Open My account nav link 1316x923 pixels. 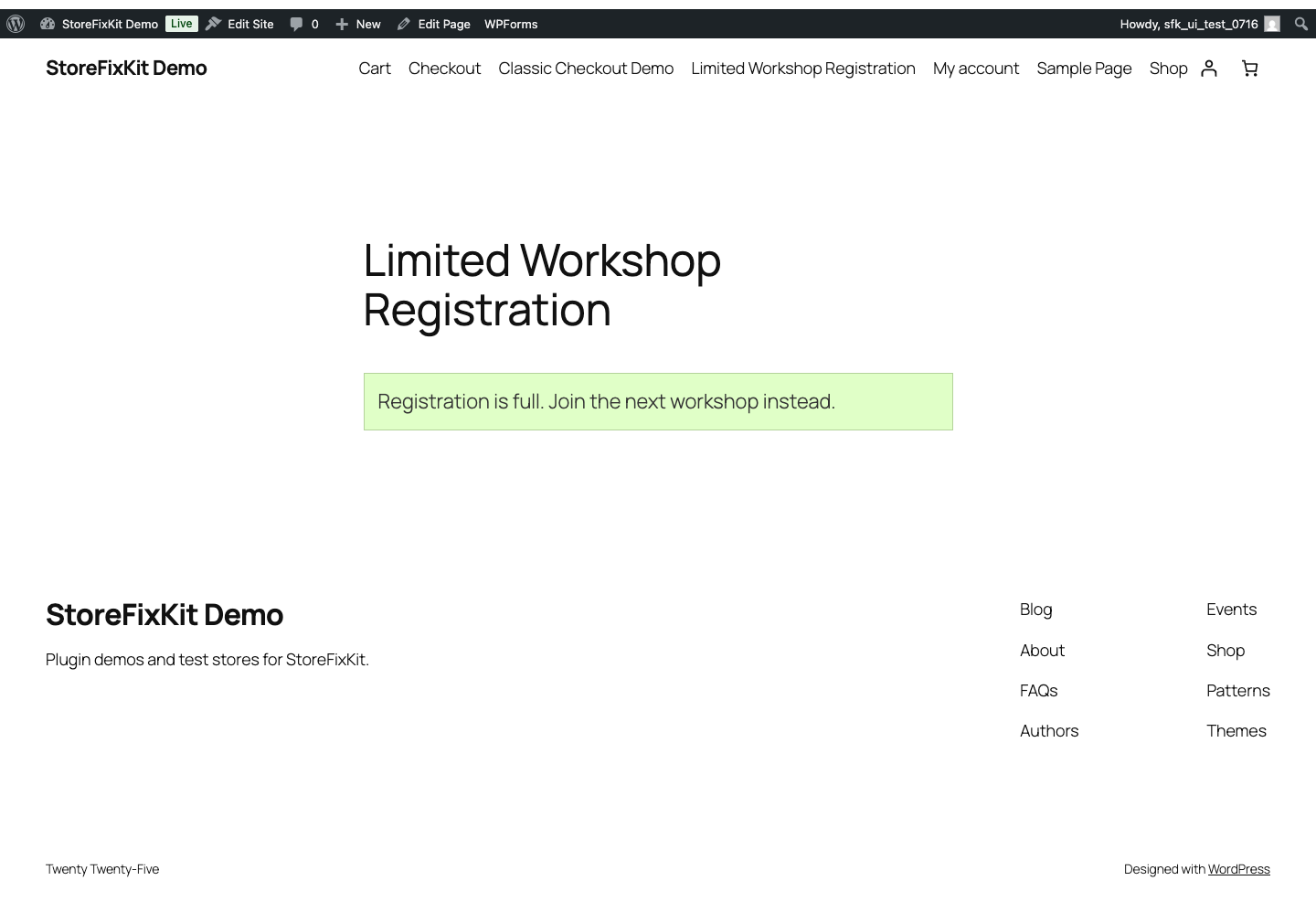coord(976,69)
